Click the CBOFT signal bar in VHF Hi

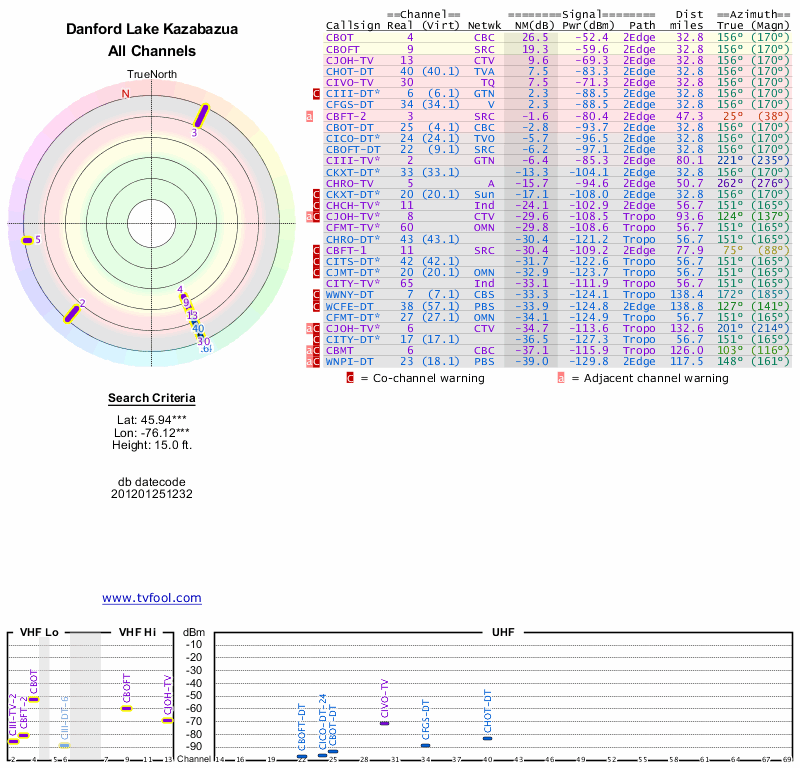click(x=126, y=708)
